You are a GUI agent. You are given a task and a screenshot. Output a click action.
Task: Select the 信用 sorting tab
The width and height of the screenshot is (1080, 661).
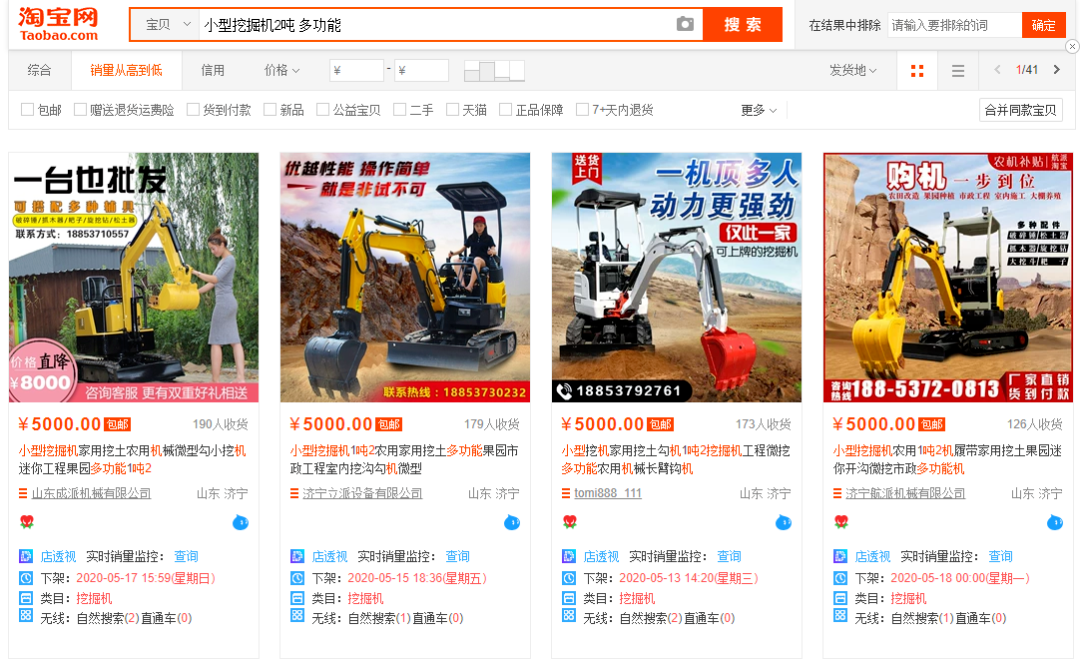pos(212,70)
